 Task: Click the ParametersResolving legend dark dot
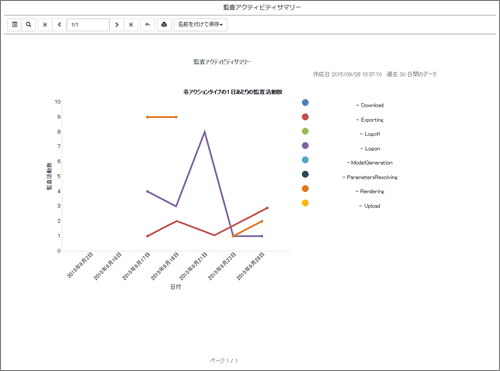(x=305, y=174)
